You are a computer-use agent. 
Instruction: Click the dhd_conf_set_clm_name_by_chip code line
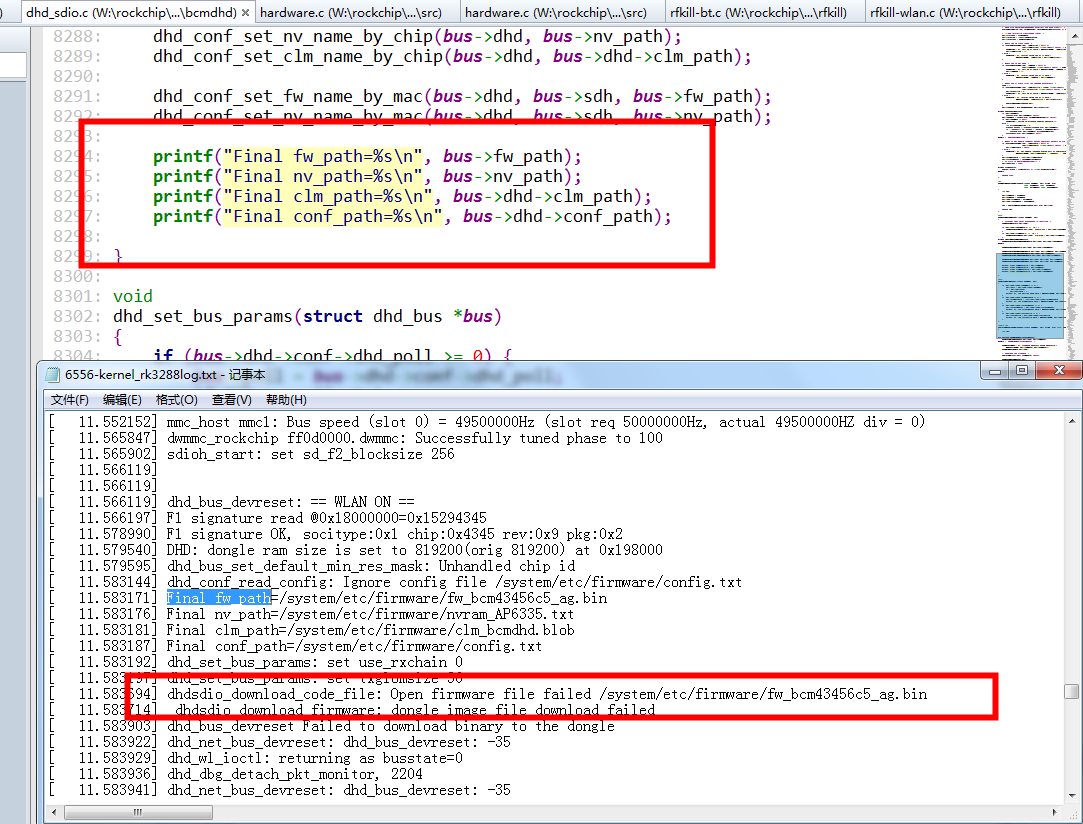[x=452, y=57]
